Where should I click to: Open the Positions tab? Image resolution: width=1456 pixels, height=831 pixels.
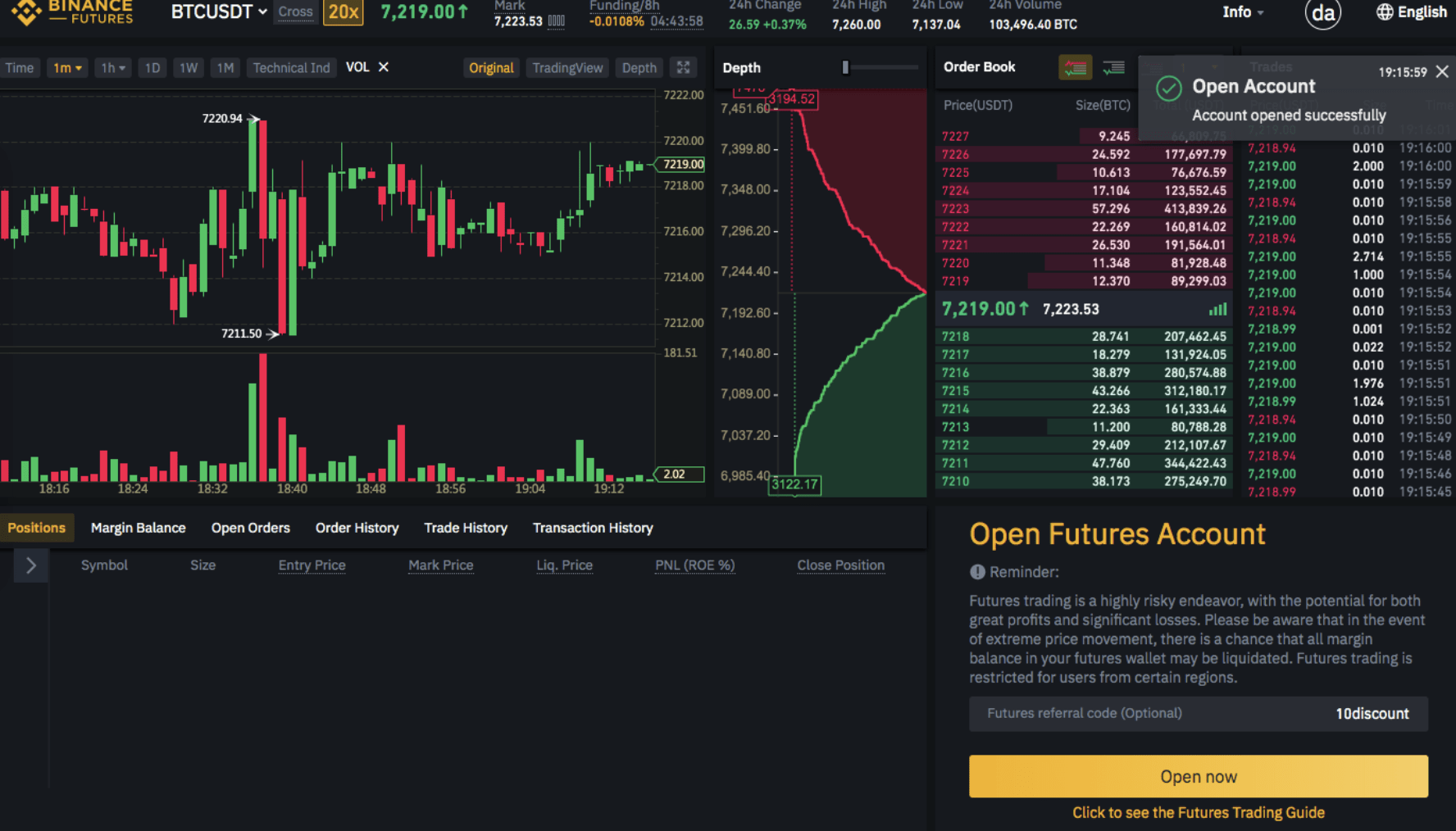click(37, 528)
